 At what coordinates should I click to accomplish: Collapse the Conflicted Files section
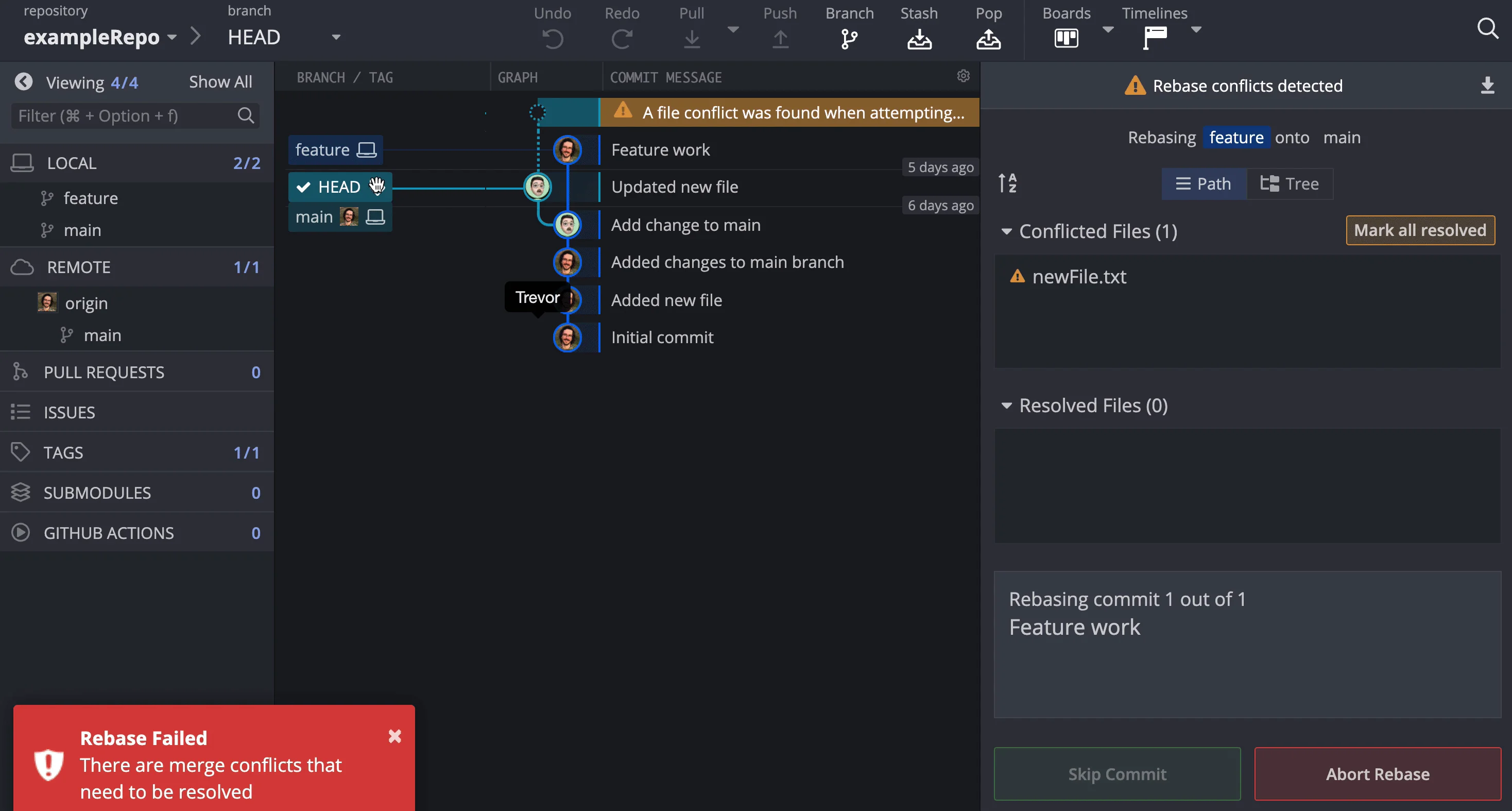1006,231
